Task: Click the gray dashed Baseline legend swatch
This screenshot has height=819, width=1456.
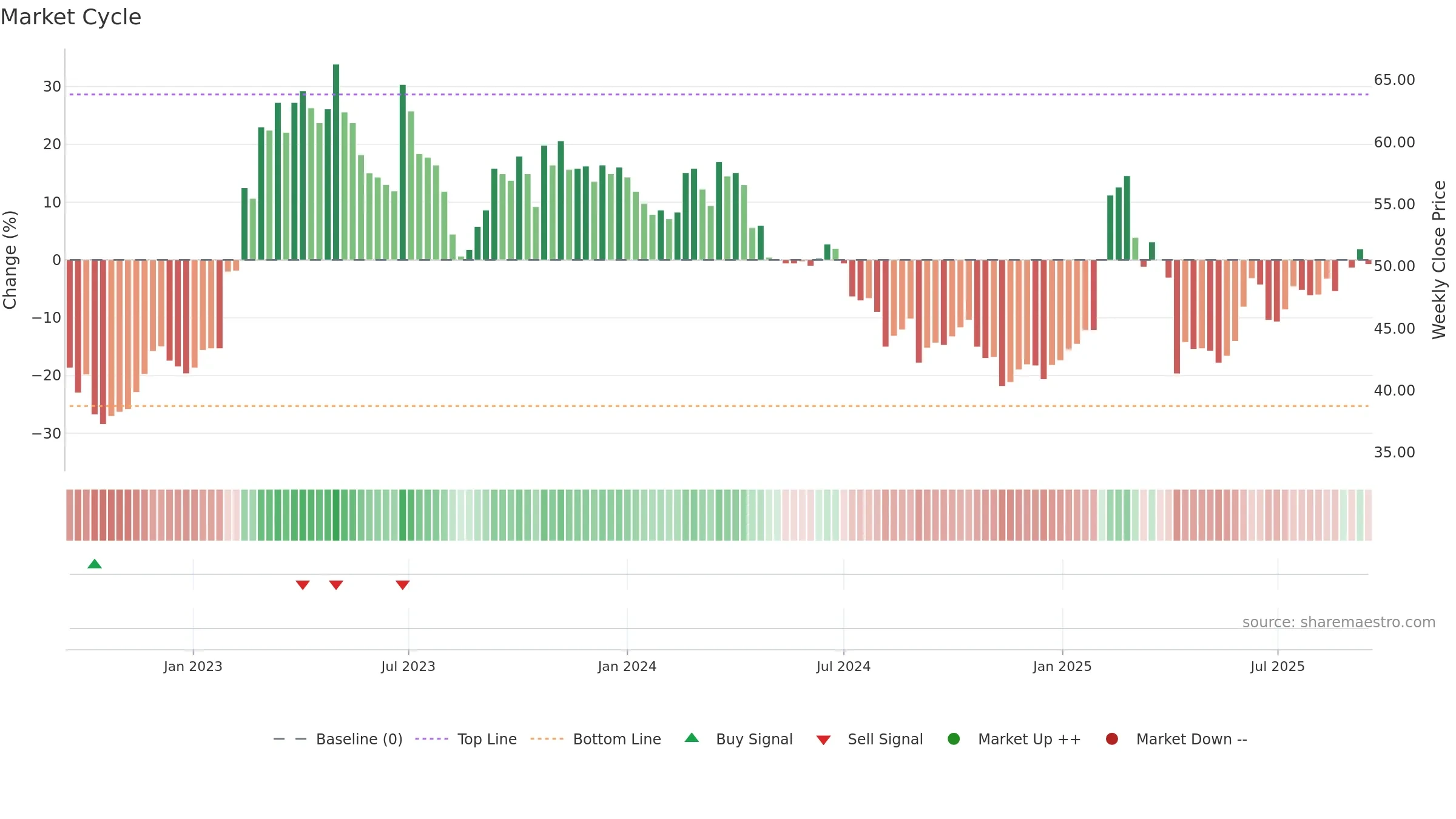Action: pyautogui.click(x=290, y=739)
